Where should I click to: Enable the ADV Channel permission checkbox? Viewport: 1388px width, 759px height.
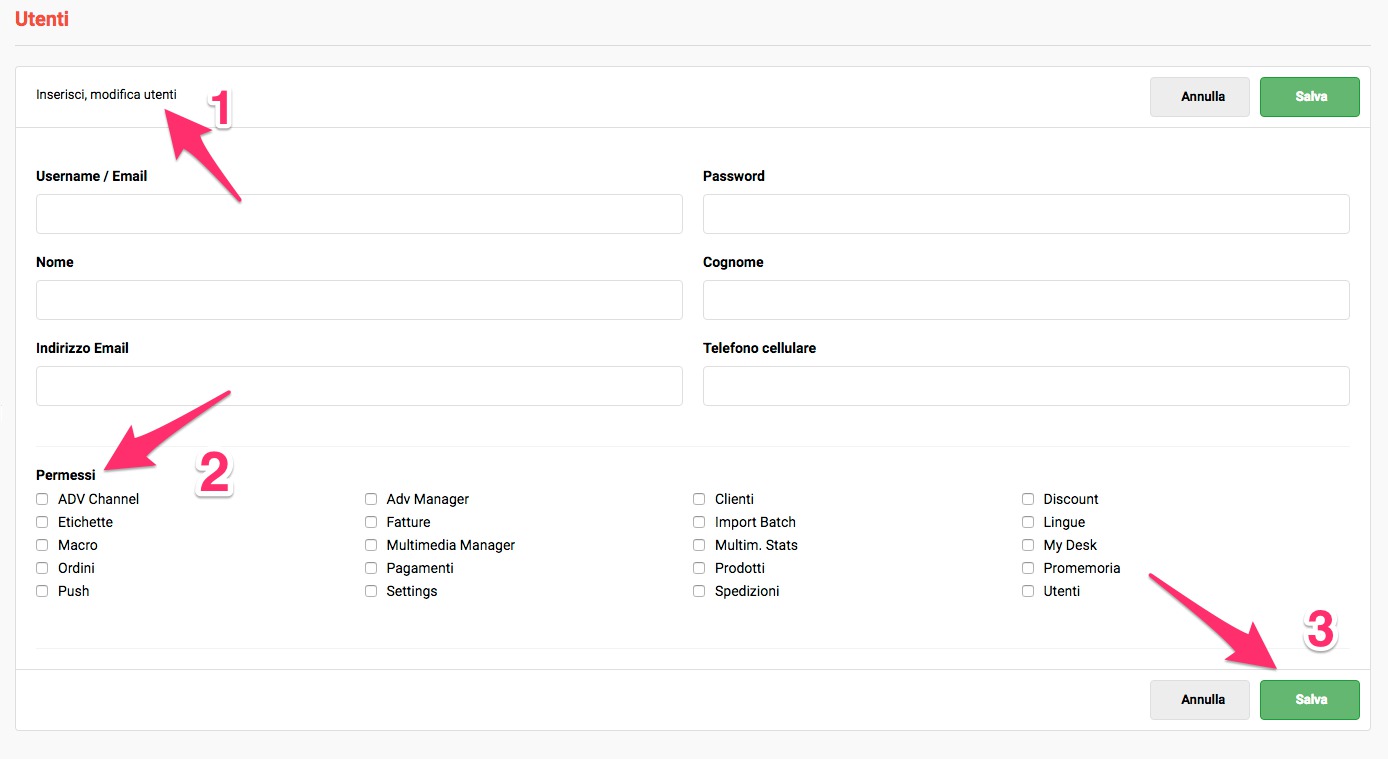pyautogui.click(x=42, y=499)
